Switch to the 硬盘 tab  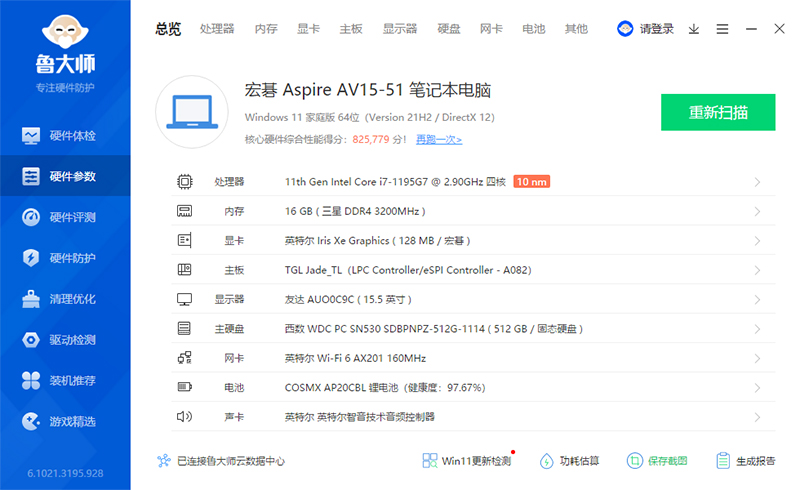point(449,29)
